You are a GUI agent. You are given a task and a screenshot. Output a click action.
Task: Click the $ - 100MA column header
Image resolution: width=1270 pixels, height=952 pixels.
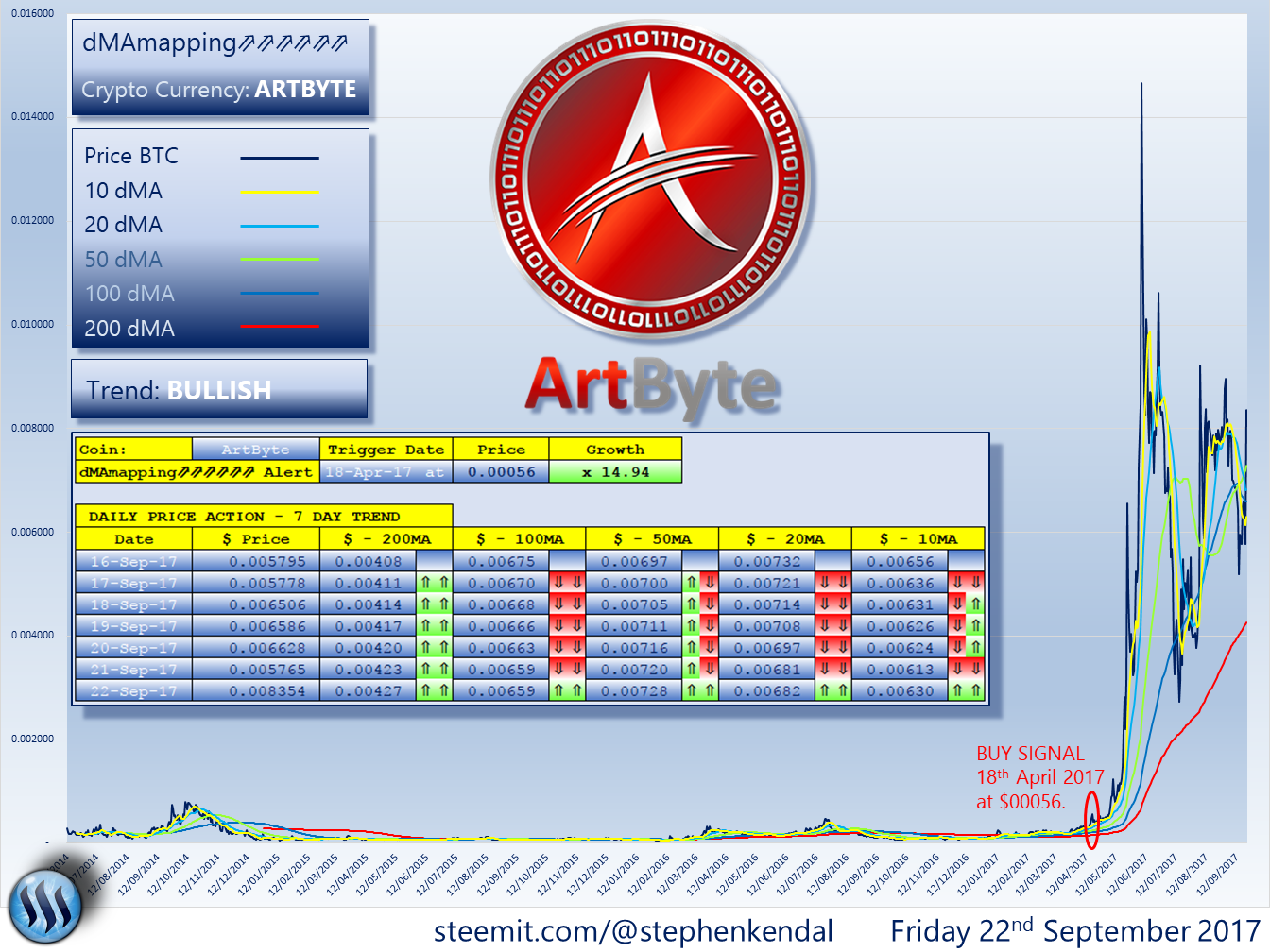point(519,538)
